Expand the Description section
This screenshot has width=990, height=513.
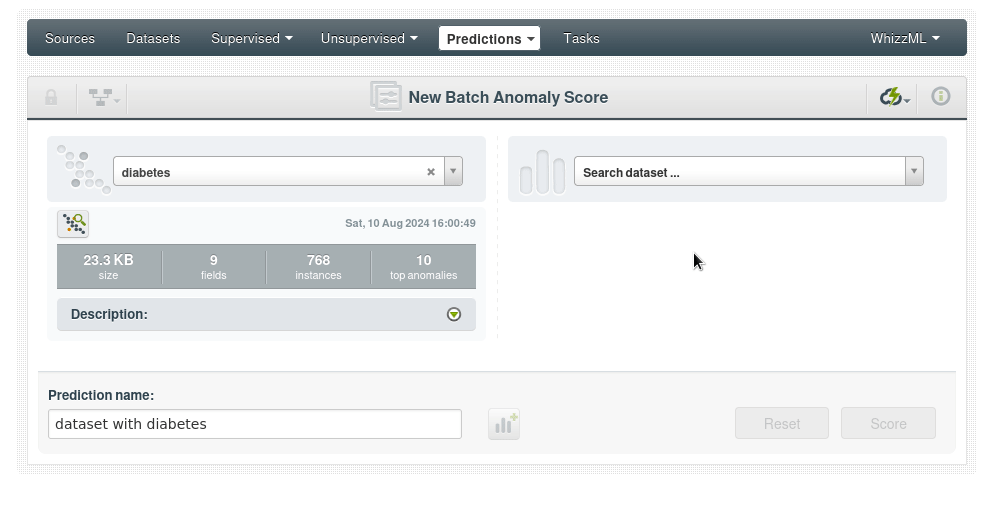tap(454, 314)
